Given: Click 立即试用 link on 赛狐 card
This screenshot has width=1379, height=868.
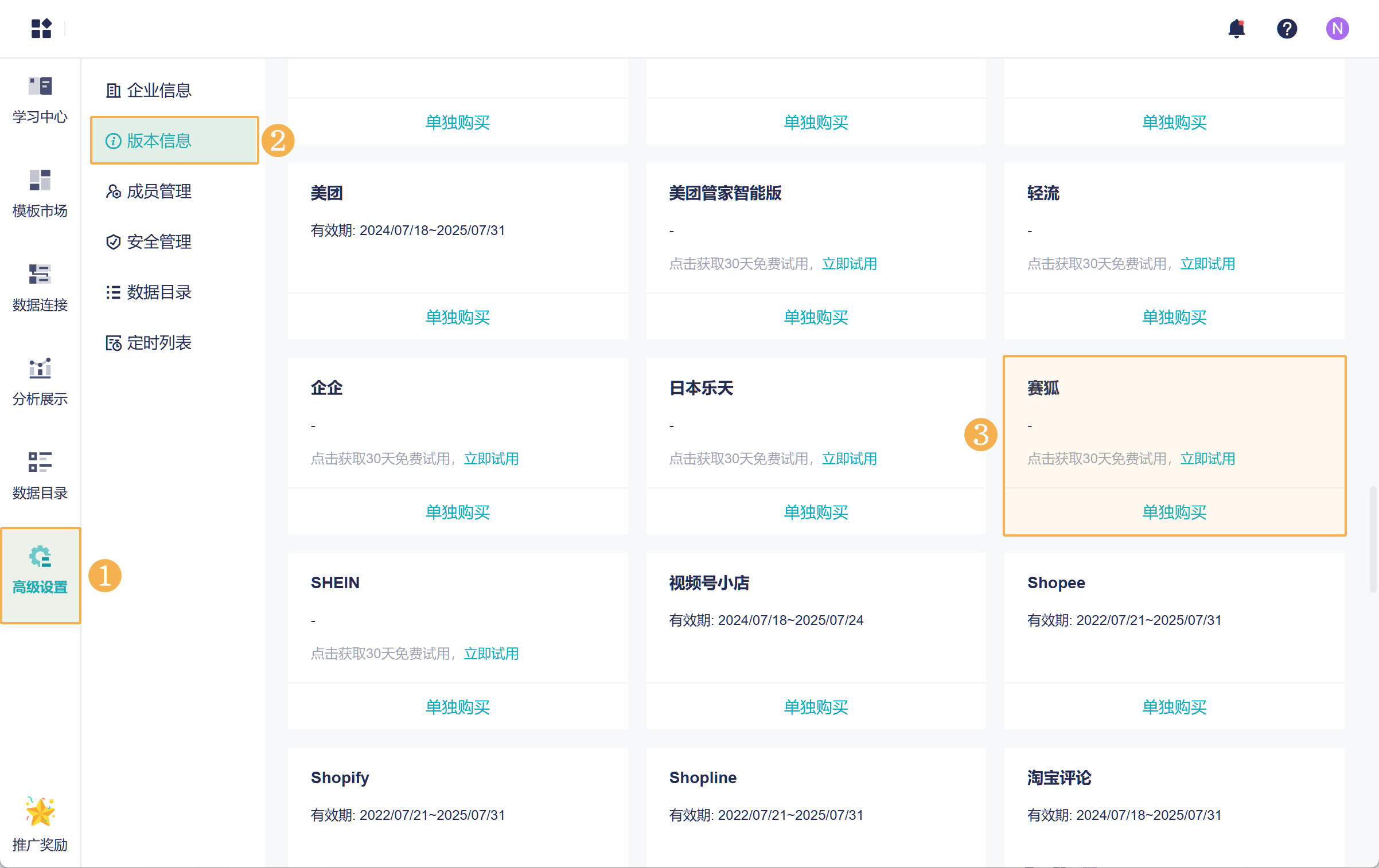Looking at the screenshot, I should [1207, 459].
